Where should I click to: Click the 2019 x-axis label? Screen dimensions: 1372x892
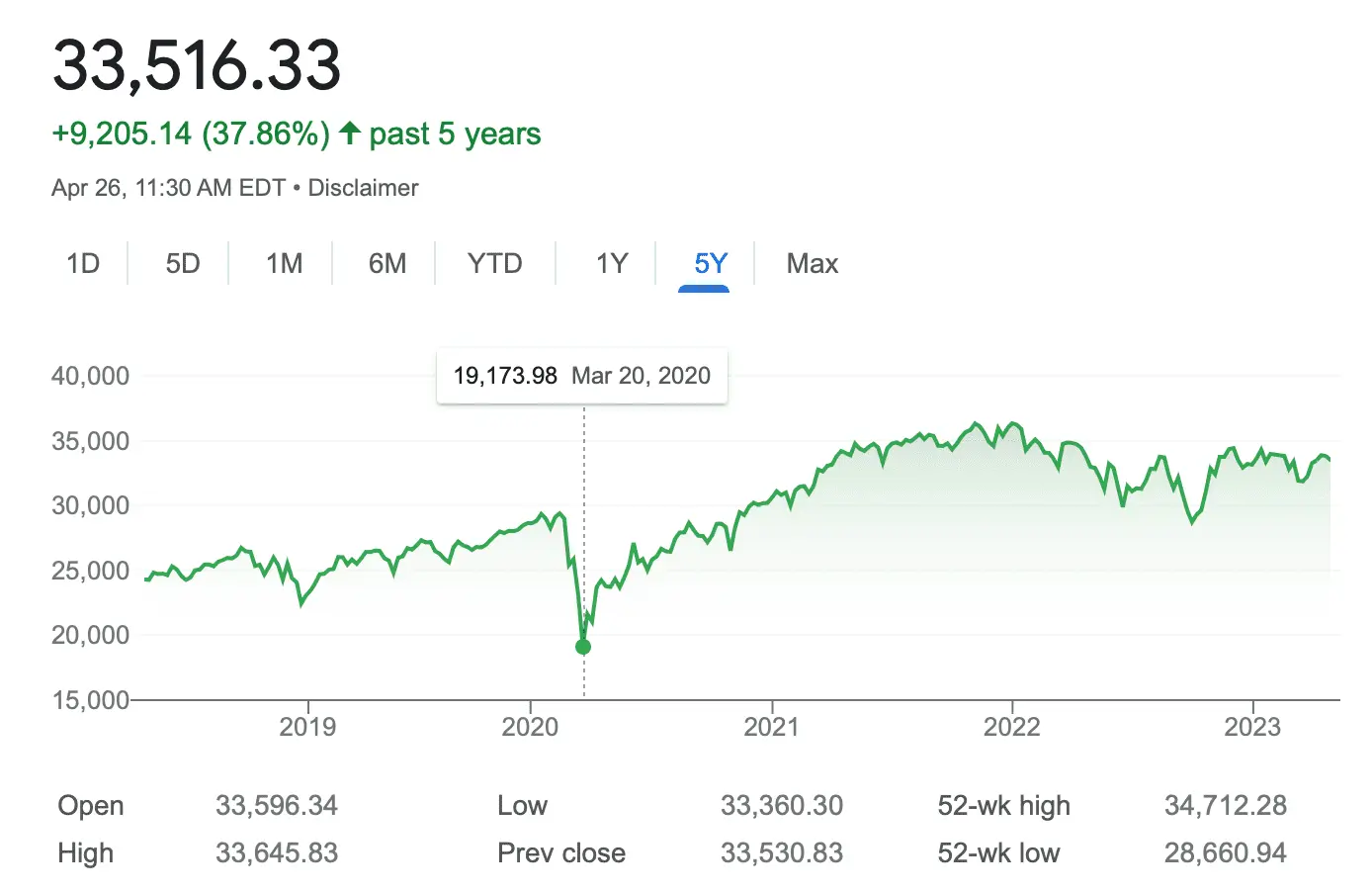click(x=307, y=727)
